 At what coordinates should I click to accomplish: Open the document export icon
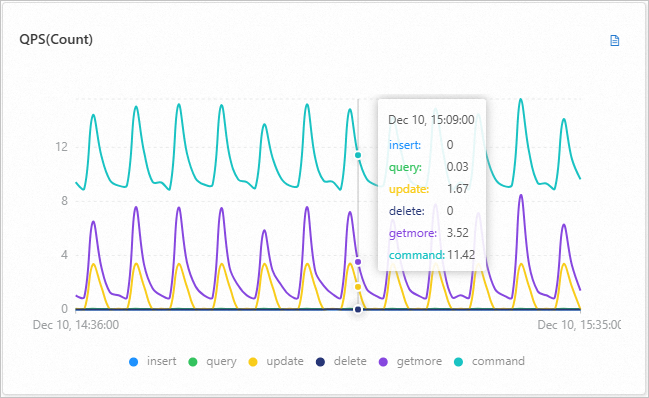pos(615,41)
